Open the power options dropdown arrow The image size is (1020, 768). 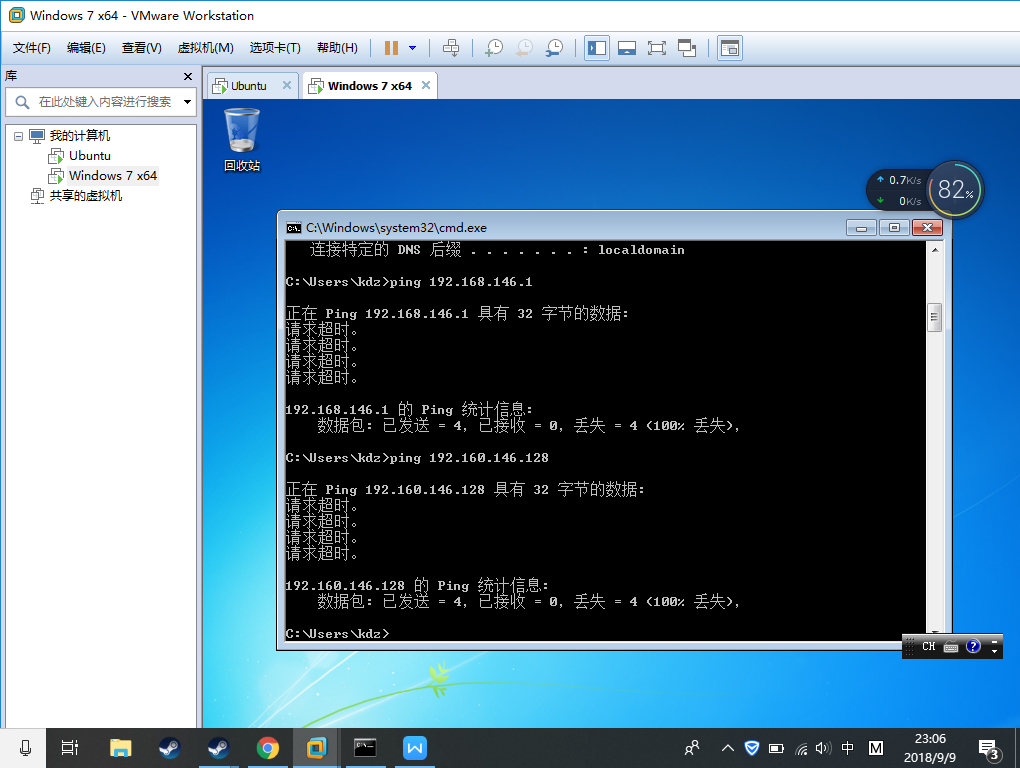[412, 48]
